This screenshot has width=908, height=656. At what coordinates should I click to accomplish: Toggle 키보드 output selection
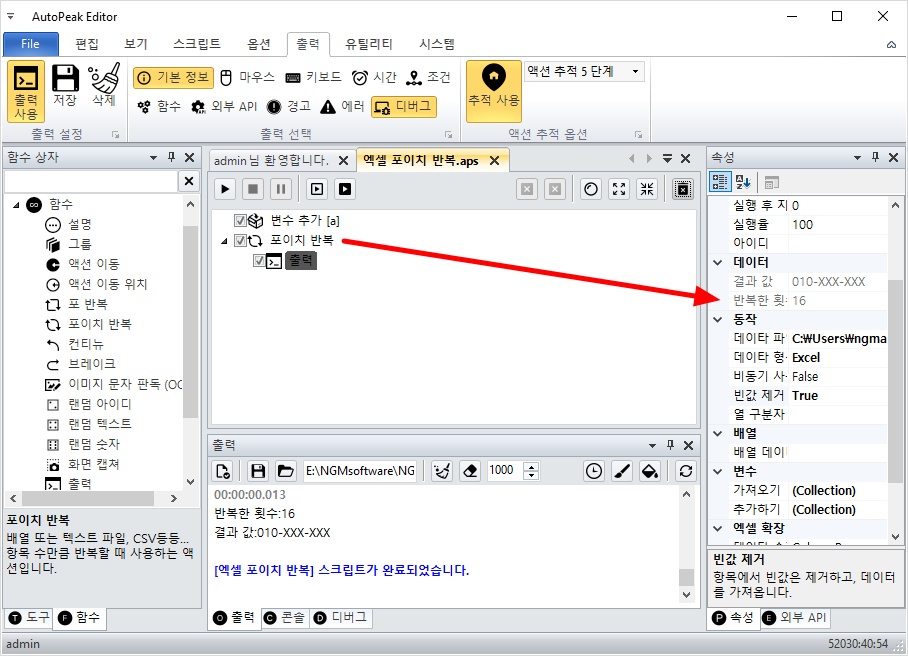click(313, 78)
